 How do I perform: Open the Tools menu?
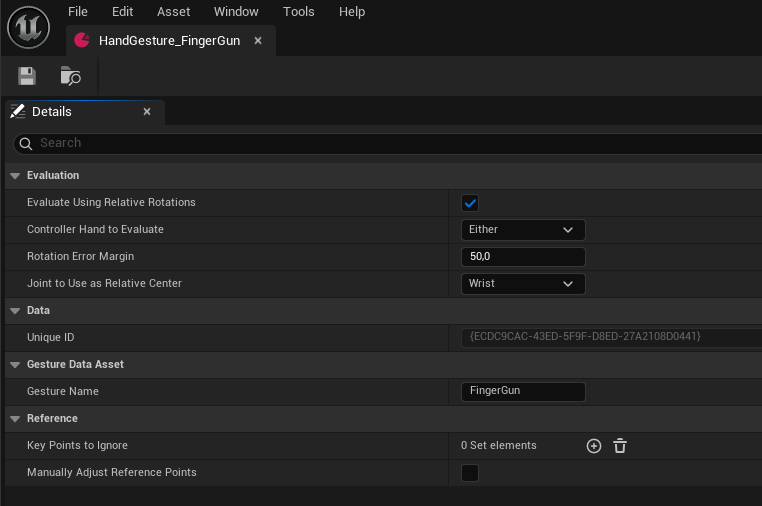click(x=298, y=12)
